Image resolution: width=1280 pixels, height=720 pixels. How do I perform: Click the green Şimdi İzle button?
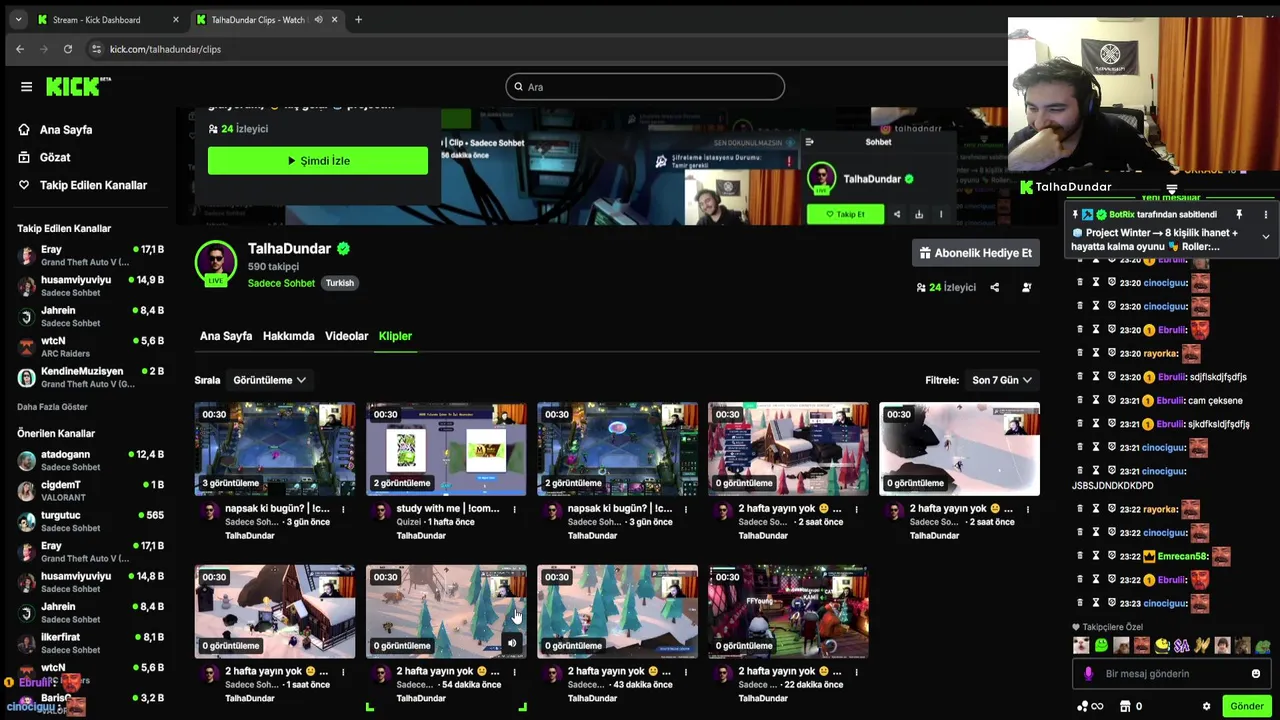(318, 160)
